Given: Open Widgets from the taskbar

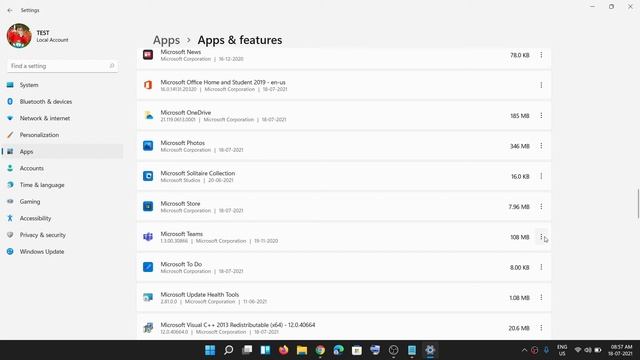Looking at the screenshot, I should [x=265, y=350].
